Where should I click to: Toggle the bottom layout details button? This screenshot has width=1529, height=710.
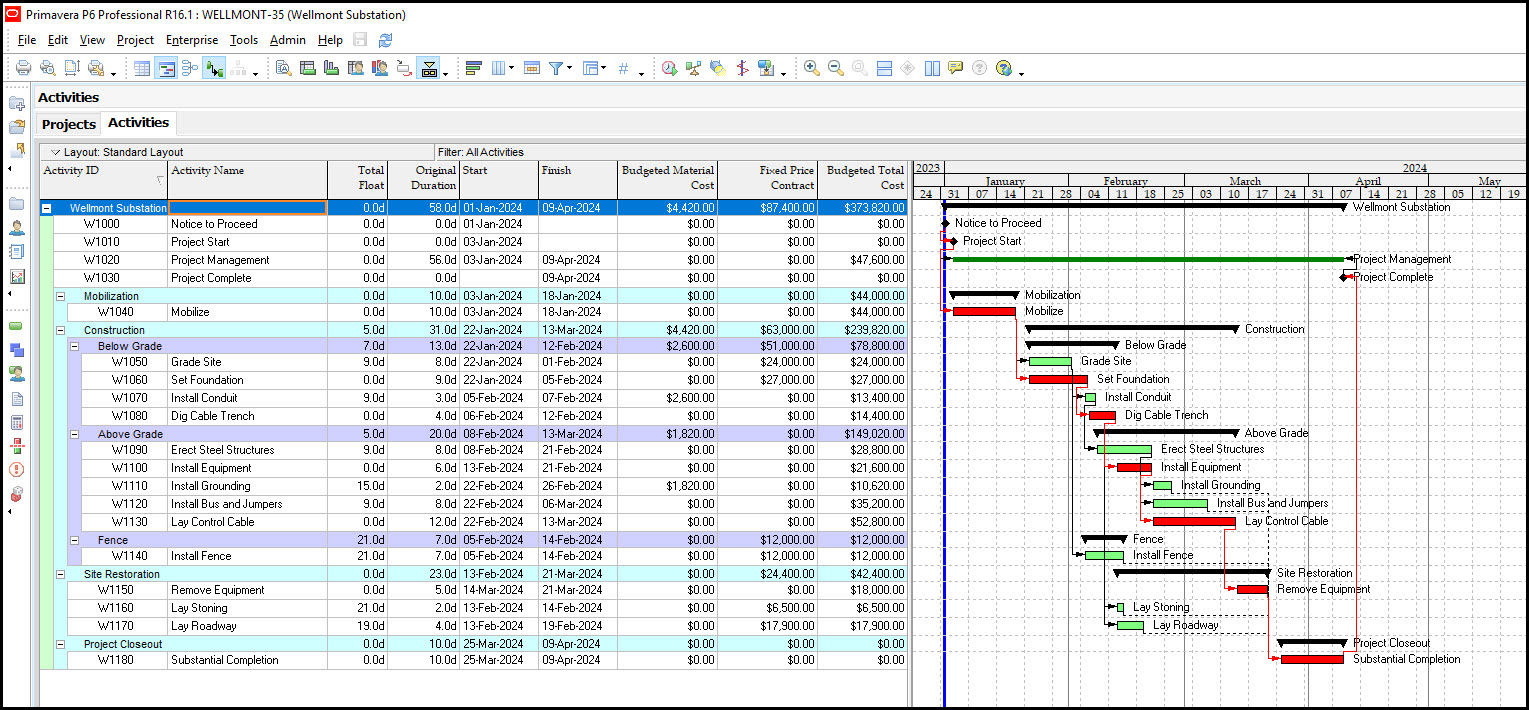[x=428, y=69]
